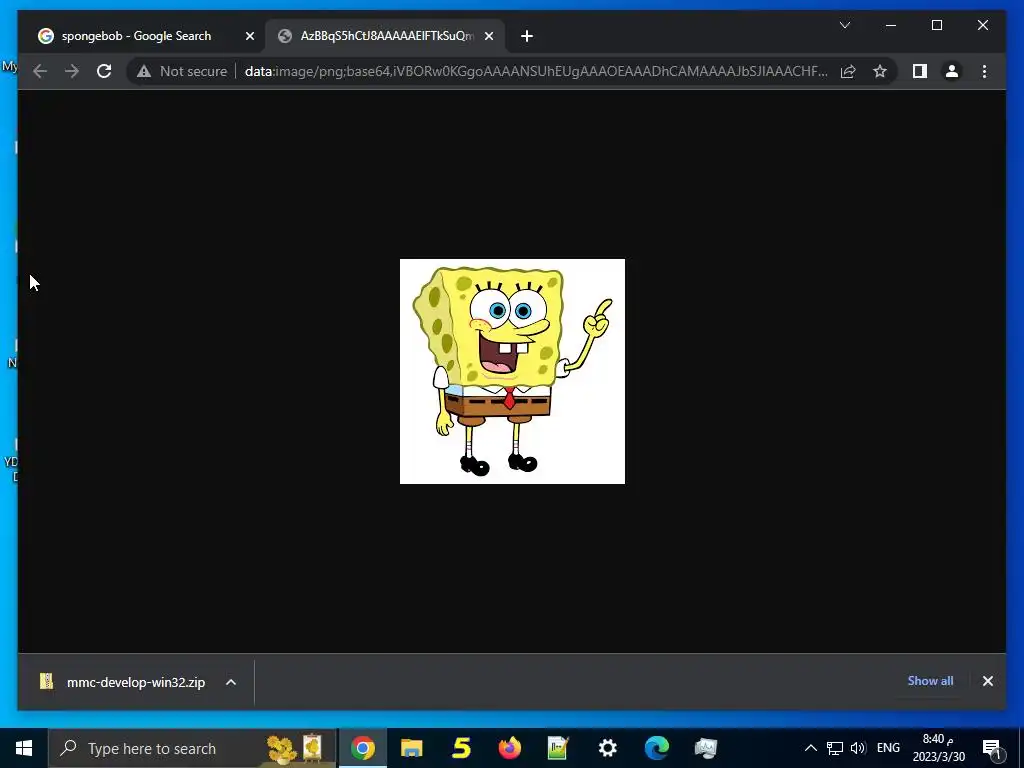Switch to the spongebob - Google Search tab
The width and height of the screenshot is (1024, 768).
(x=136, y=36)
